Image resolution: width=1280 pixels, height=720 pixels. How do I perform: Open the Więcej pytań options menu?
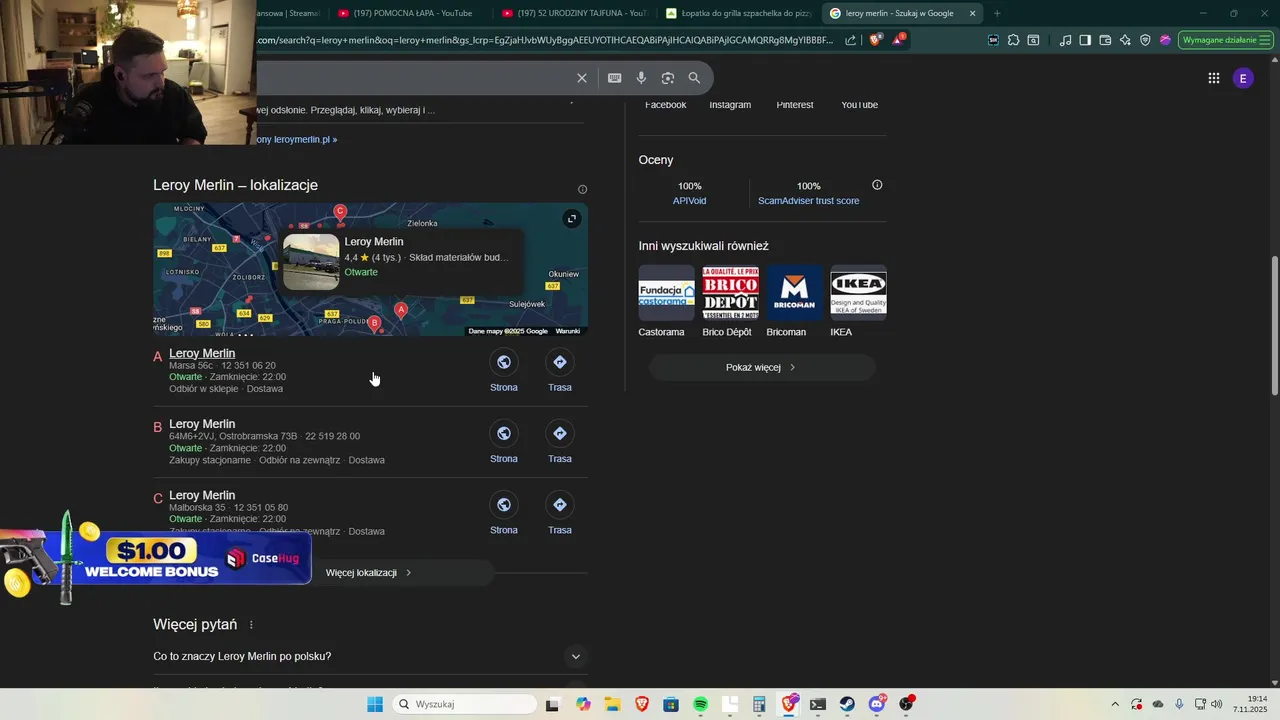[x=251, y=625]
